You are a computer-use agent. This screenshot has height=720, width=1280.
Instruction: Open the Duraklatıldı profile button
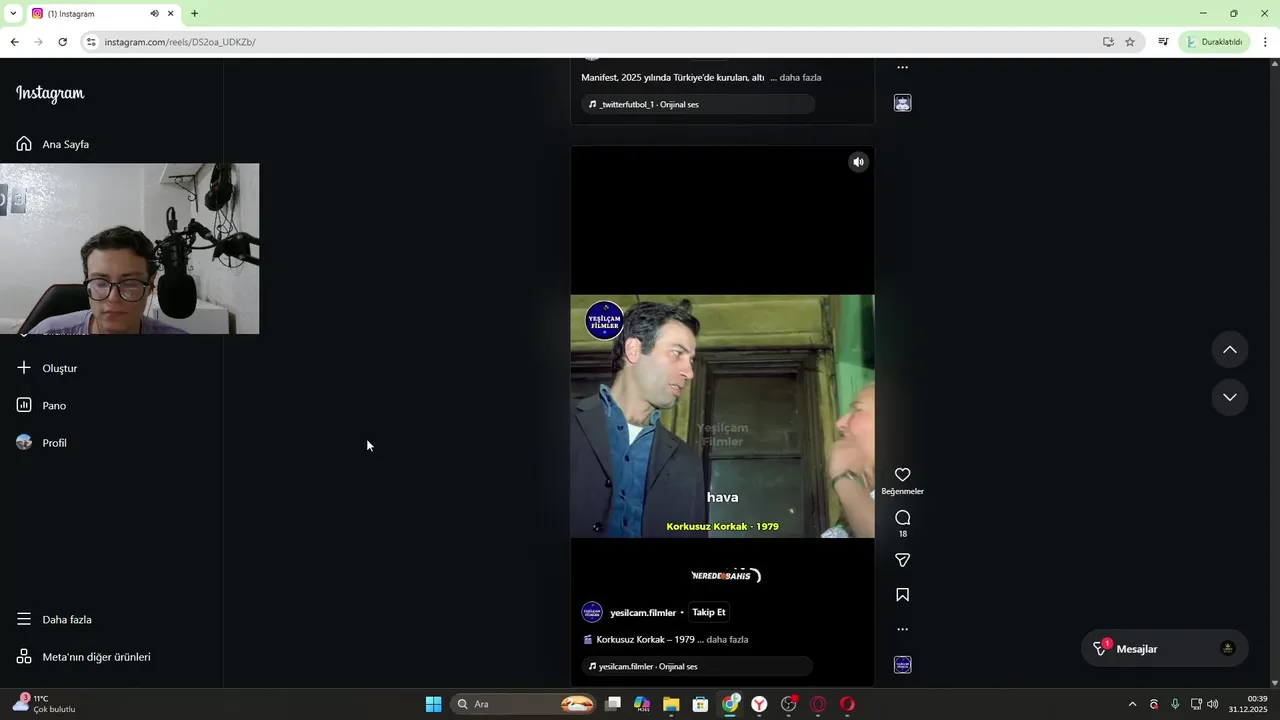click(1214, 42)
